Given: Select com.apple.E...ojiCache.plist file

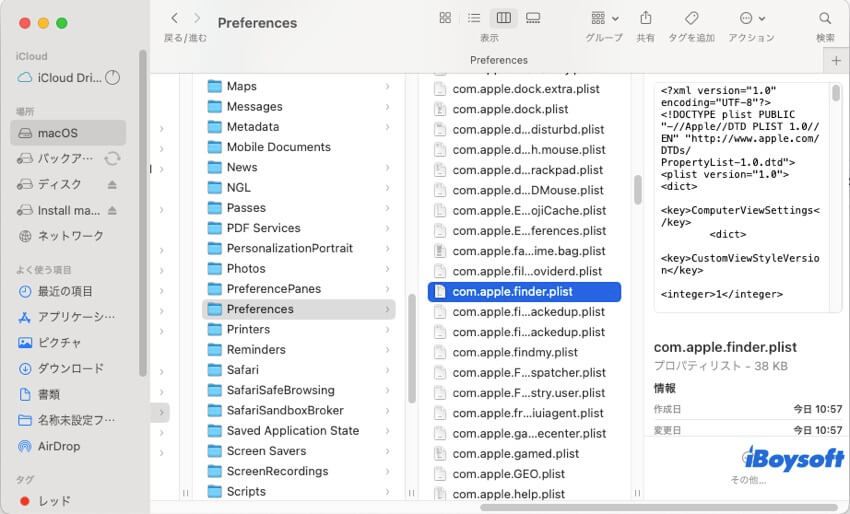Looking at the screenshot, I should pos(524,210).
